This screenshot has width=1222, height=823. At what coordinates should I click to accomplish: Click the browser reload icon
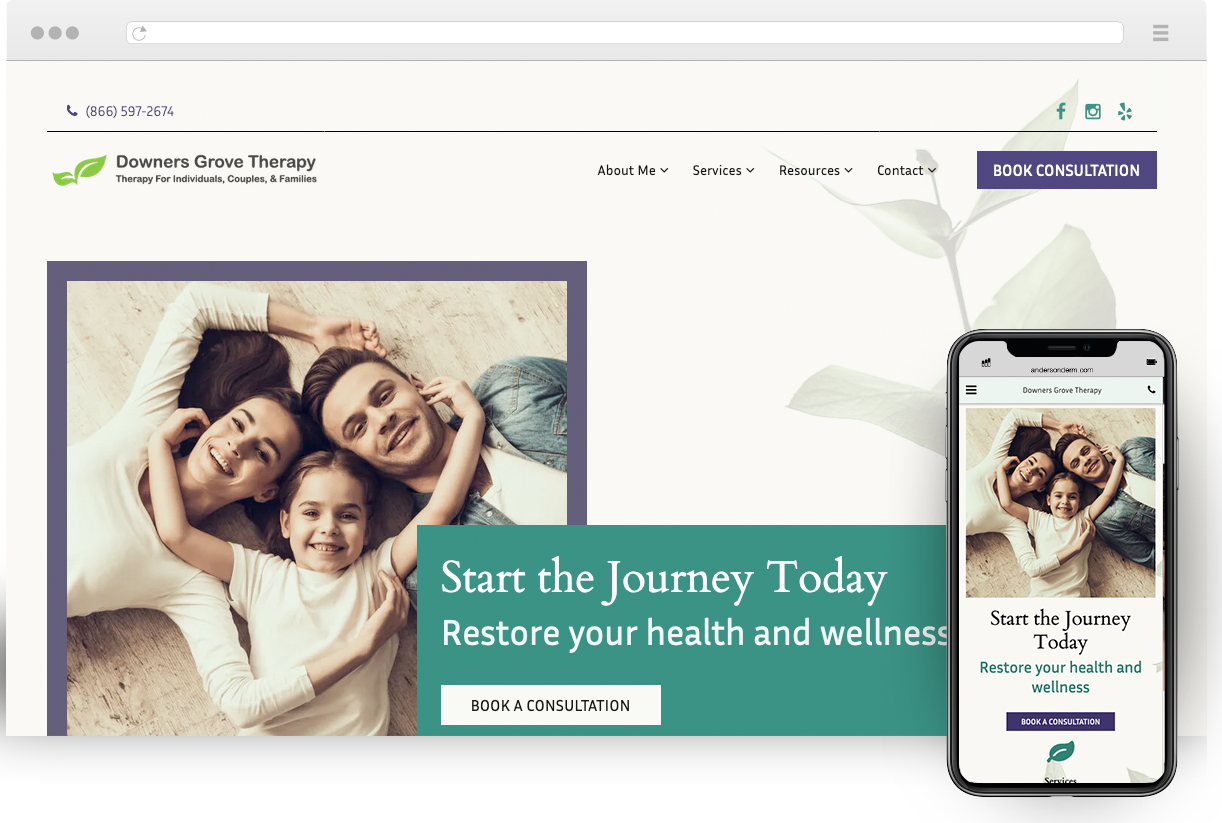click(x=140, y=33)
